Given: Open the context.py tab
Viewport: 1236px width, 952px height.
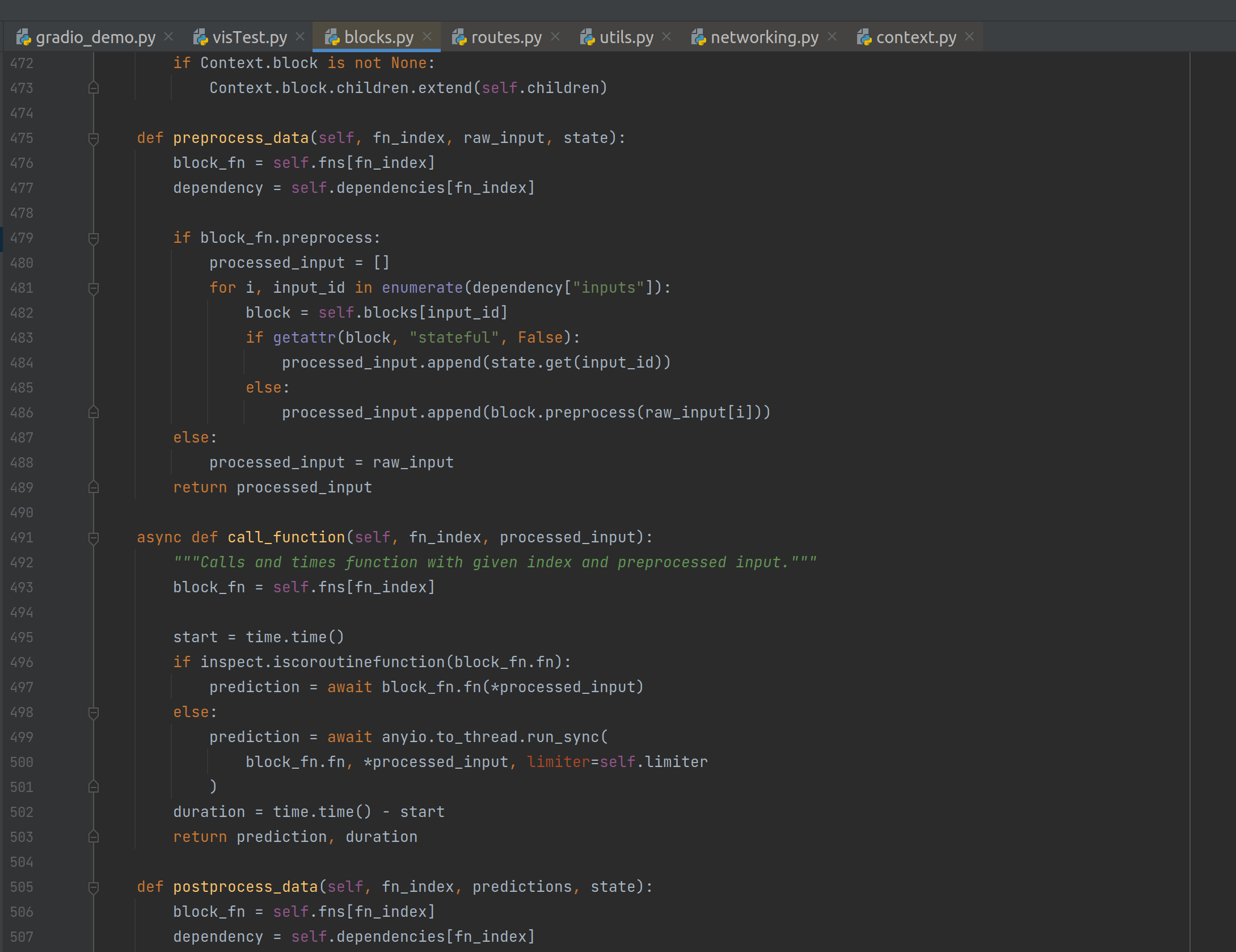Looking at the screenshot, I should click(916, 37).
